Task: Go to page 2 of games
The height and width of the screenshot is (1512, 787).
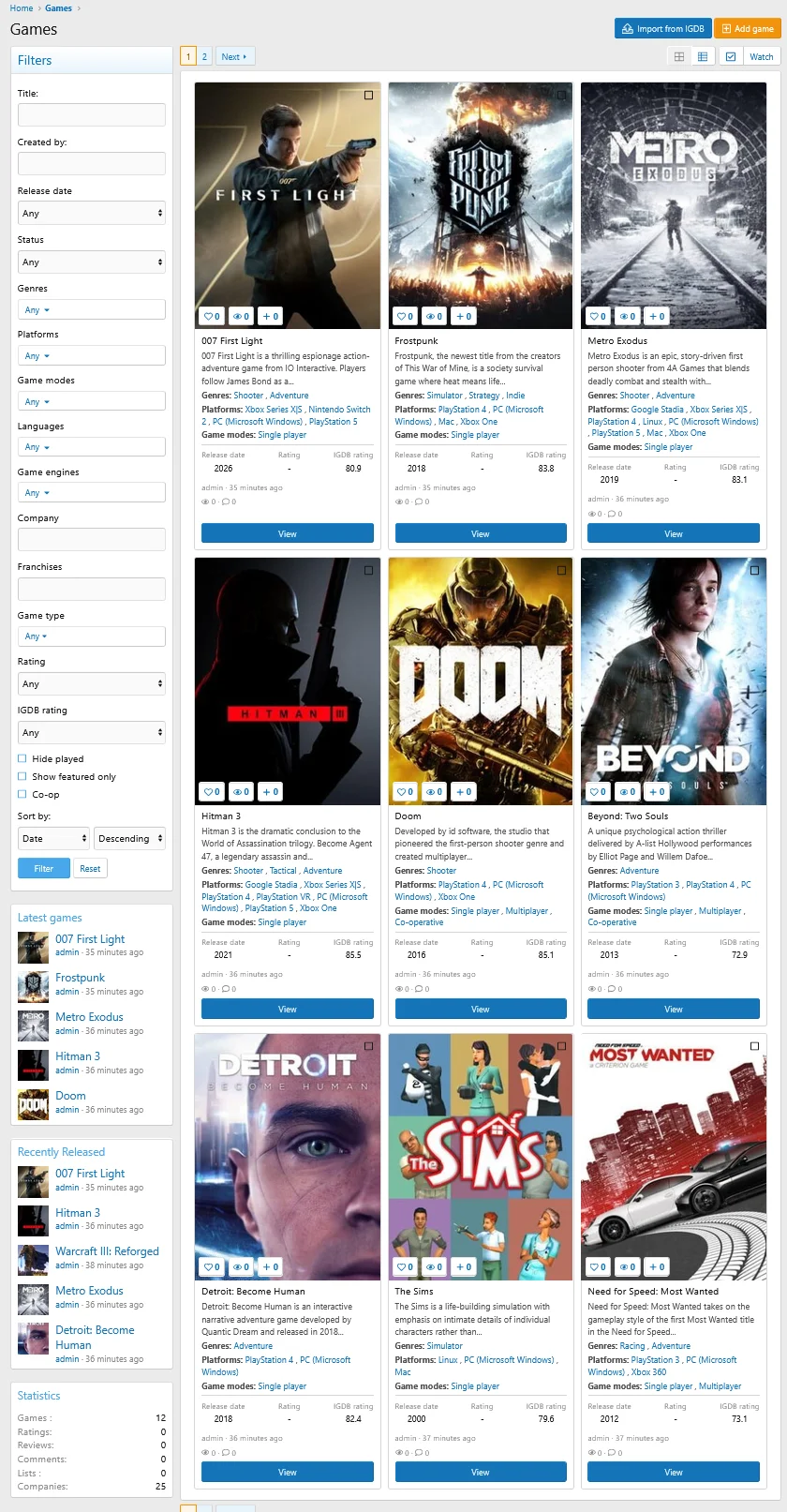Action: coord(204,56)
